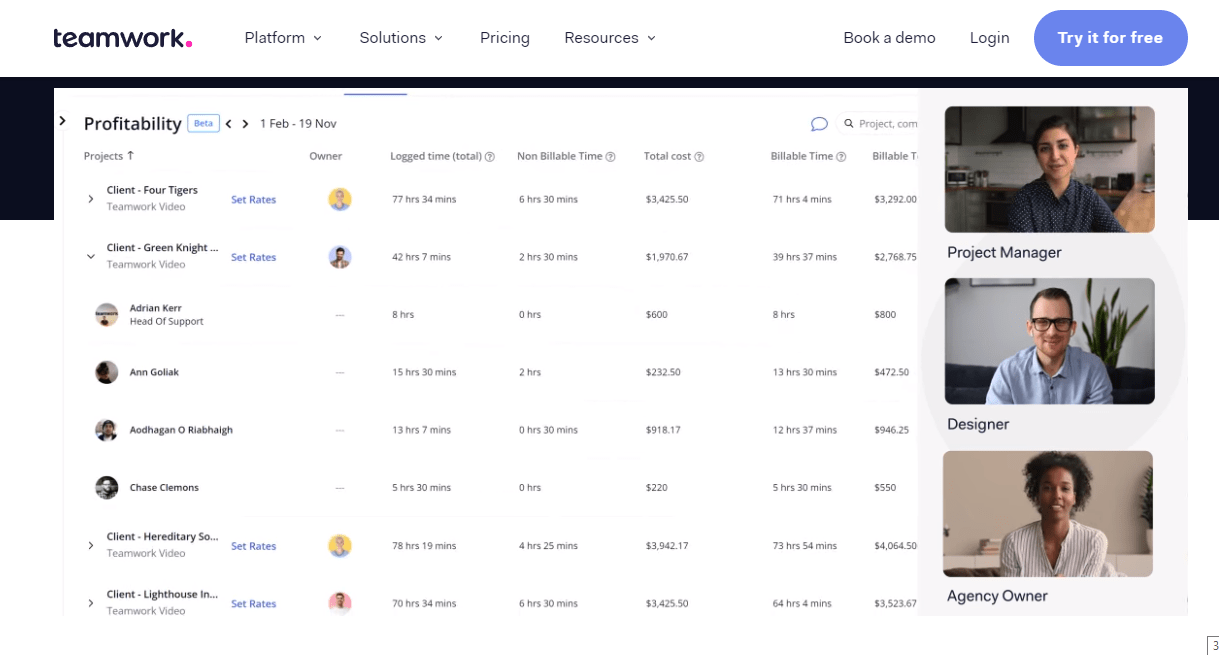
Task: Collapse the Client - Green Knight row
Action: 91,257
